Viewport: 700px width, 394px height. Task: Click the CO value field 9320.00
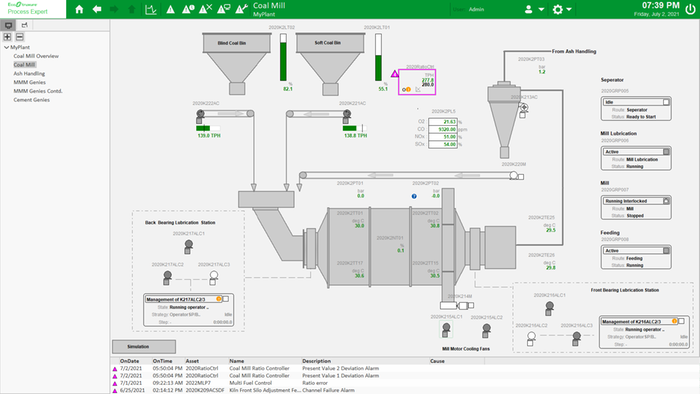coord(442,129)
